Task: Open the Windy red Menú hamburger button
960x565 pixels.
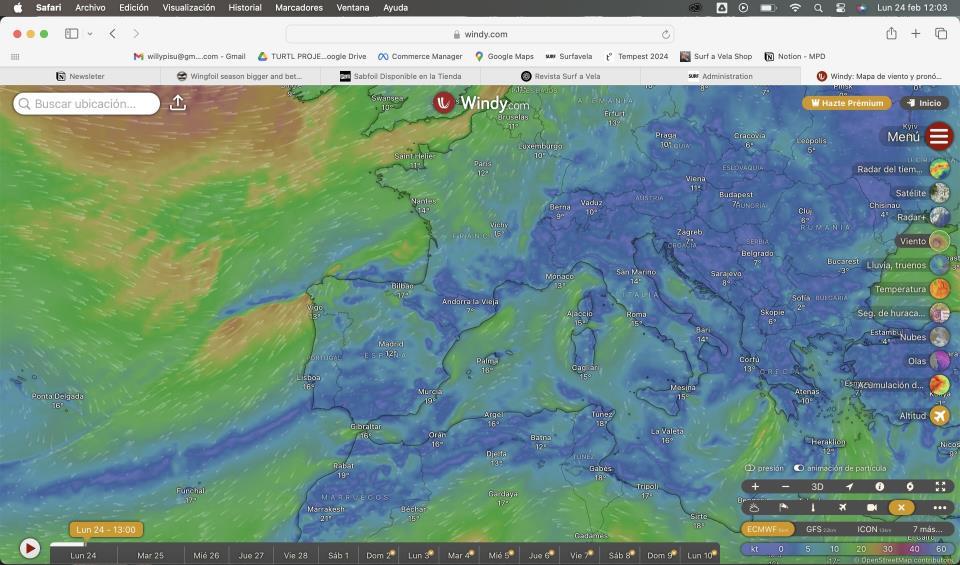Action: 939,136
